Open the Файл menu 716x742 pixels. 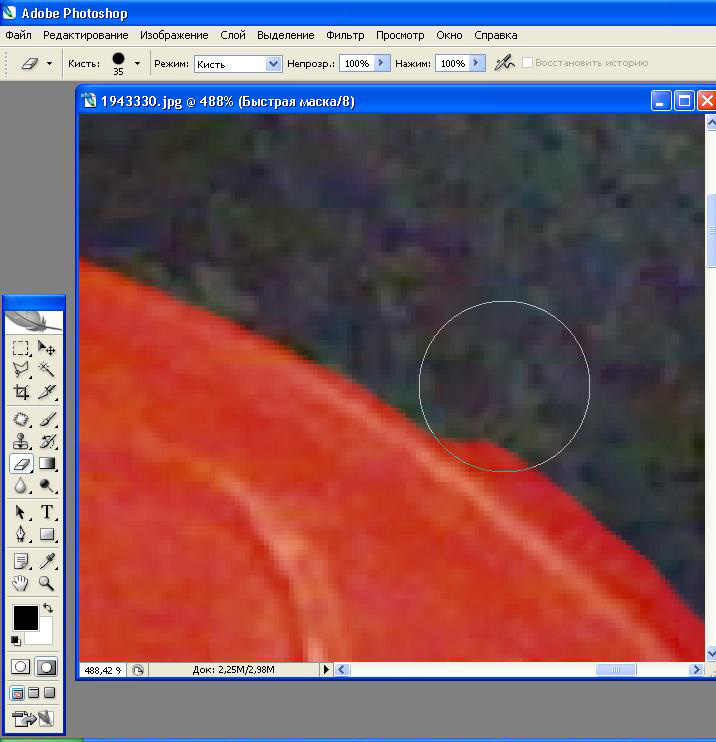click(x=18, y=35)
